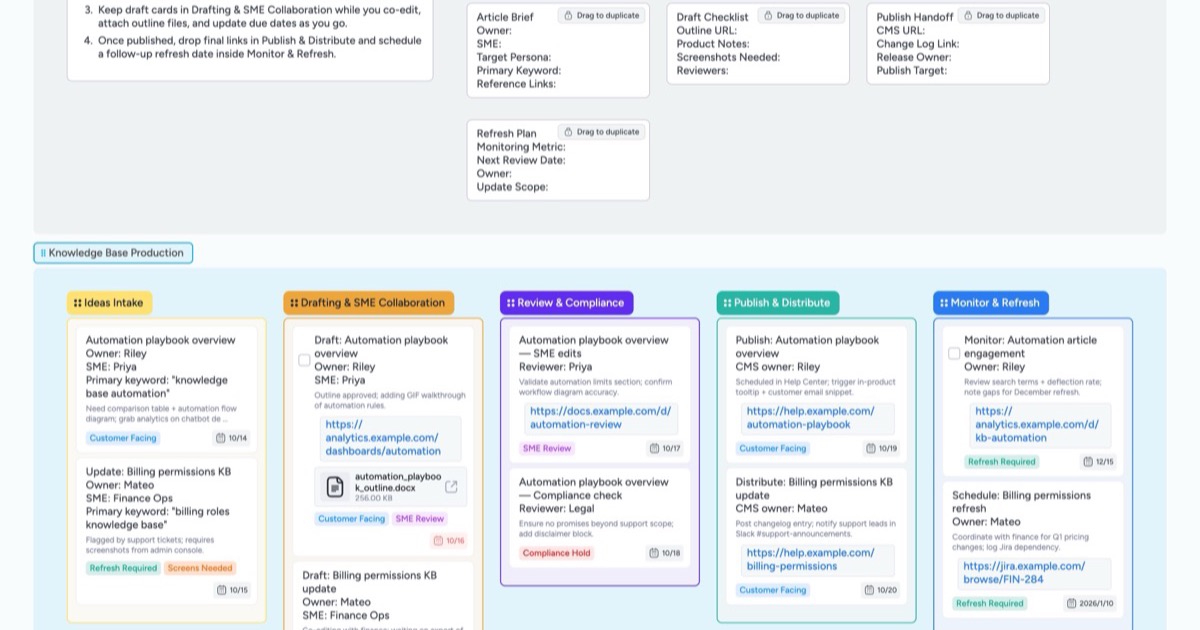Click calendar icon next to 10/14 date
1200x630 pixels.
pos(221,438)
